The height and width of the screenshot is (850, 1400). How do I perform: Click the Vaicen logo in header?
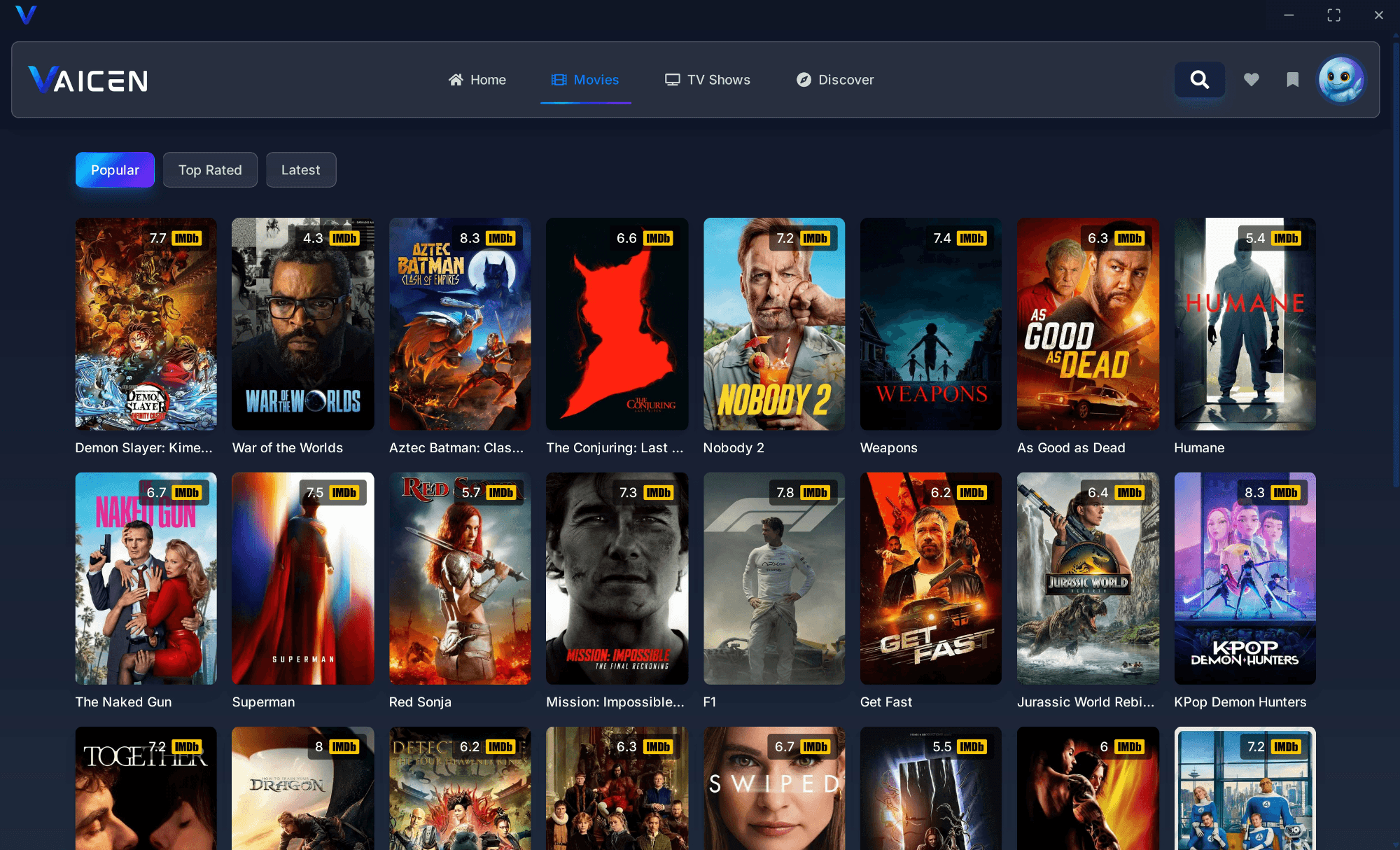point(88,80)
